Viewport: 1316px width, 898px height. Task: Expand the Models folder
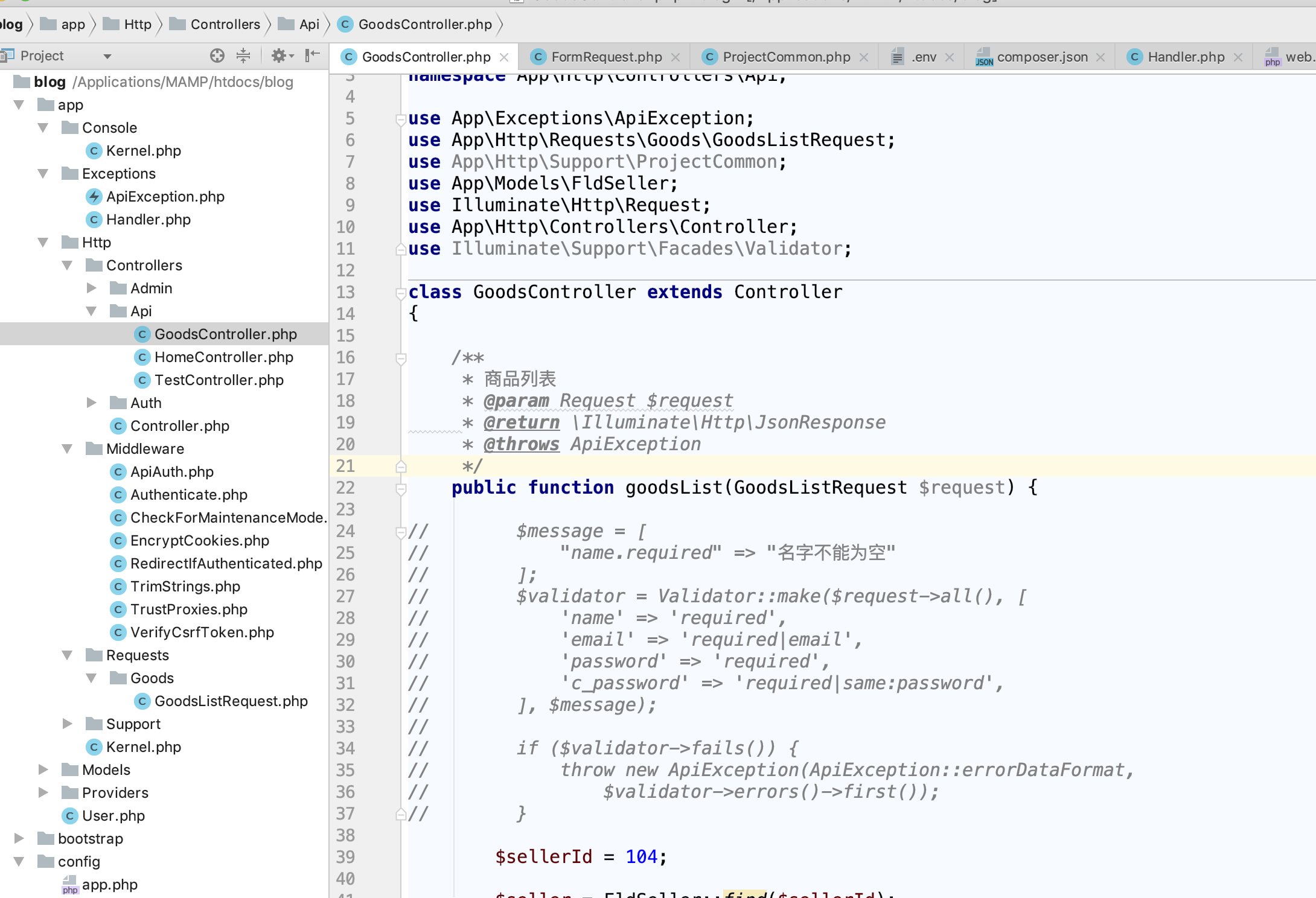point(43,770)
